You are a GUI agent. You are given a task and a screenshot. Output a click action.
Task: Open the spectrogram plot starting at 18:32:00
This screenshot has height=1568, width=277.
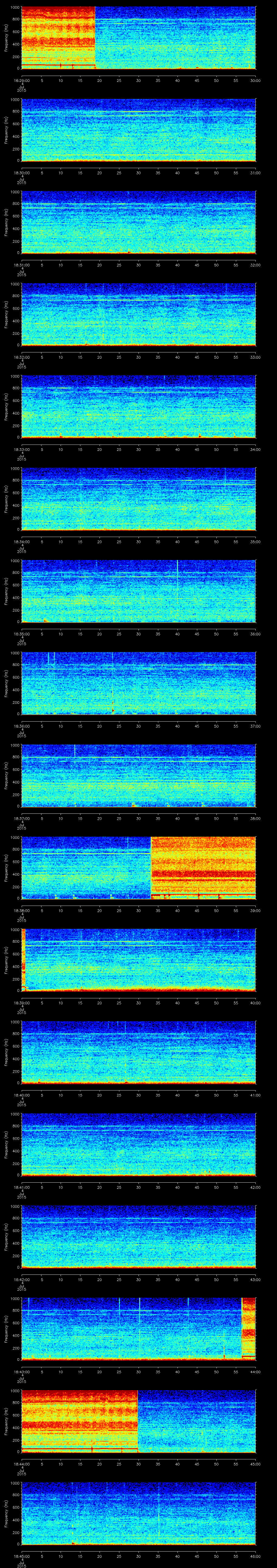click(138, 315)
